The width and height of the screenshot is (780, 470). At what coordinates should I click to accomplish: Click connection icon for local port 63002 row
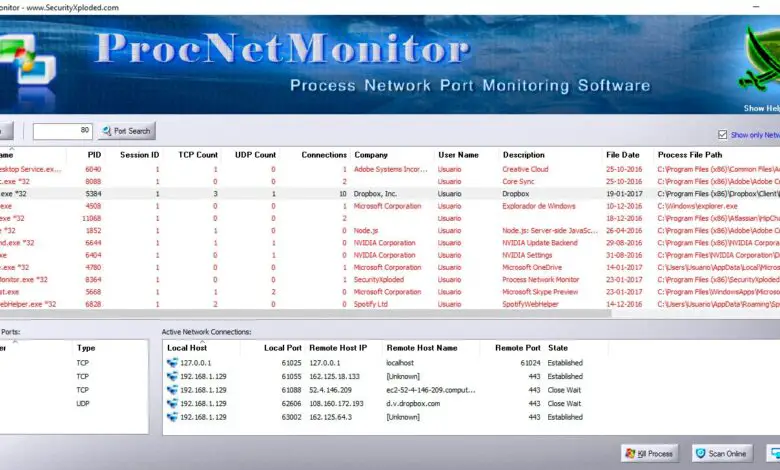(172, 417)
